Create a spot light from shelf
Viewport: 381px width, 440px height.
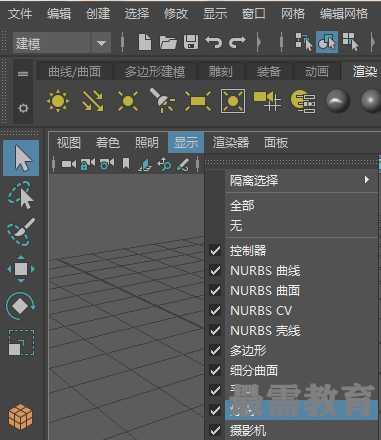pos(162,100)
